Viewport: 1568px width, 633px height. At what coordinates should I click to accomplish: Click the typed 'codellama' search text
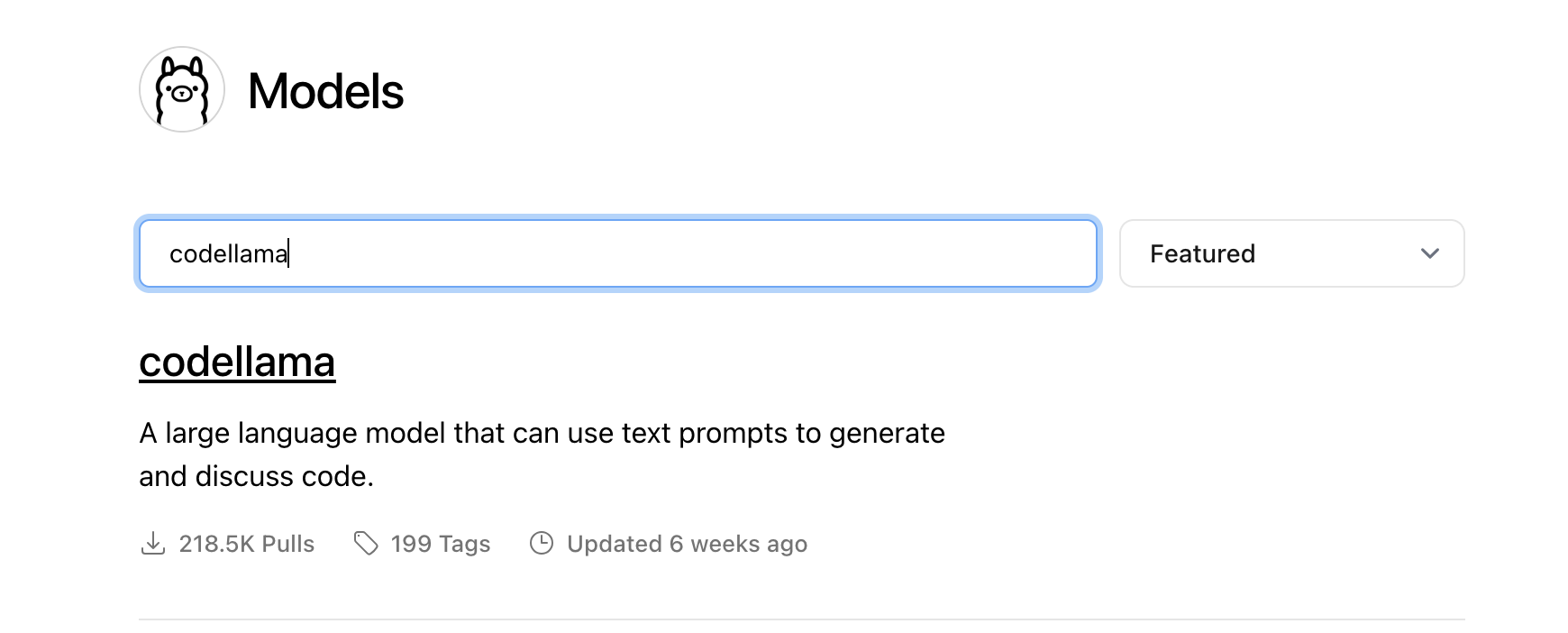pyautogui.click(x=228, y=254)
